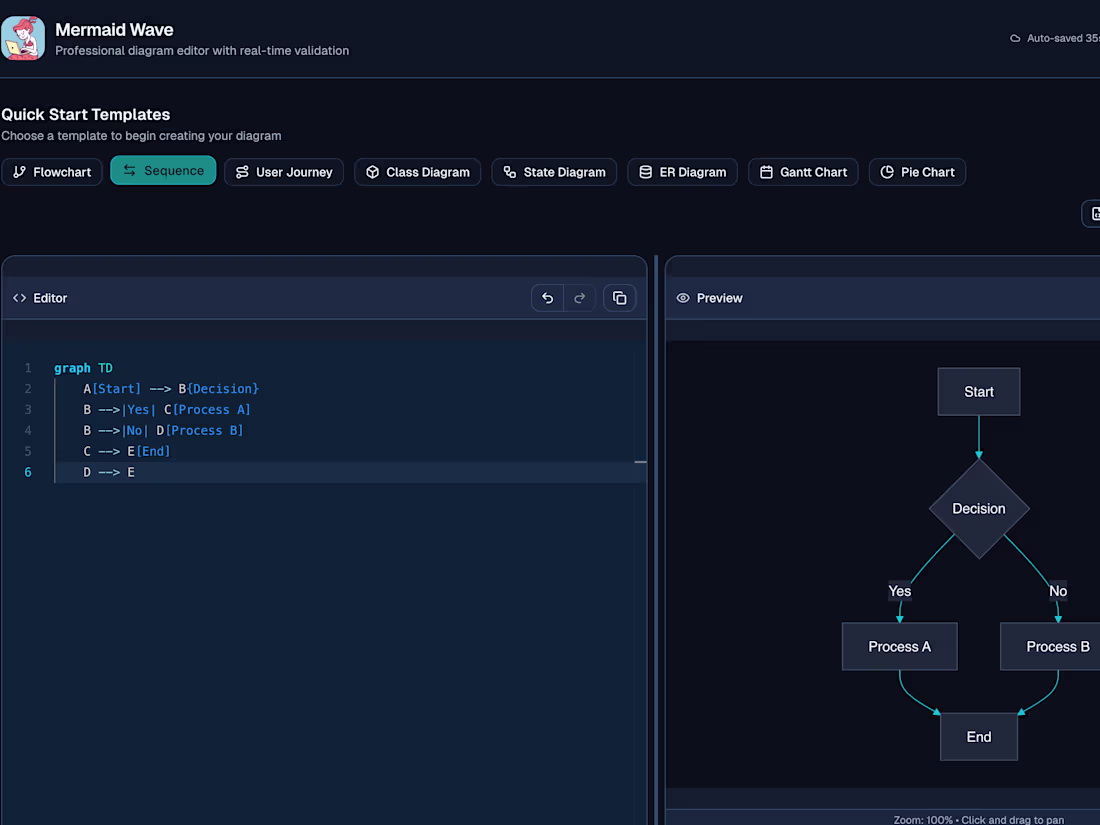Select the ER Diagram template

pyautogui.click(x=682, y=172)
